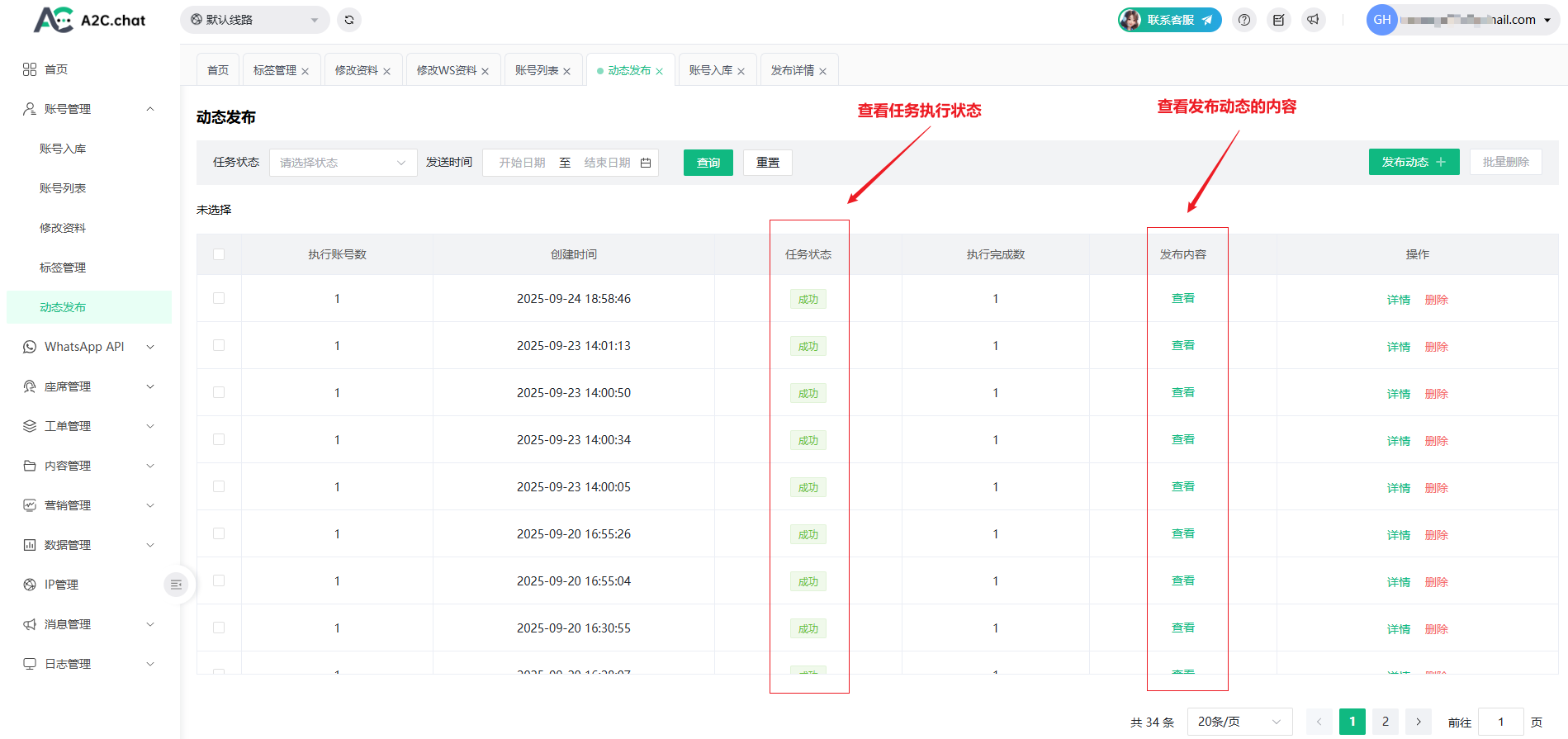Click the 前往 page number input field
1568x739 pixels.
[1500, 722]
